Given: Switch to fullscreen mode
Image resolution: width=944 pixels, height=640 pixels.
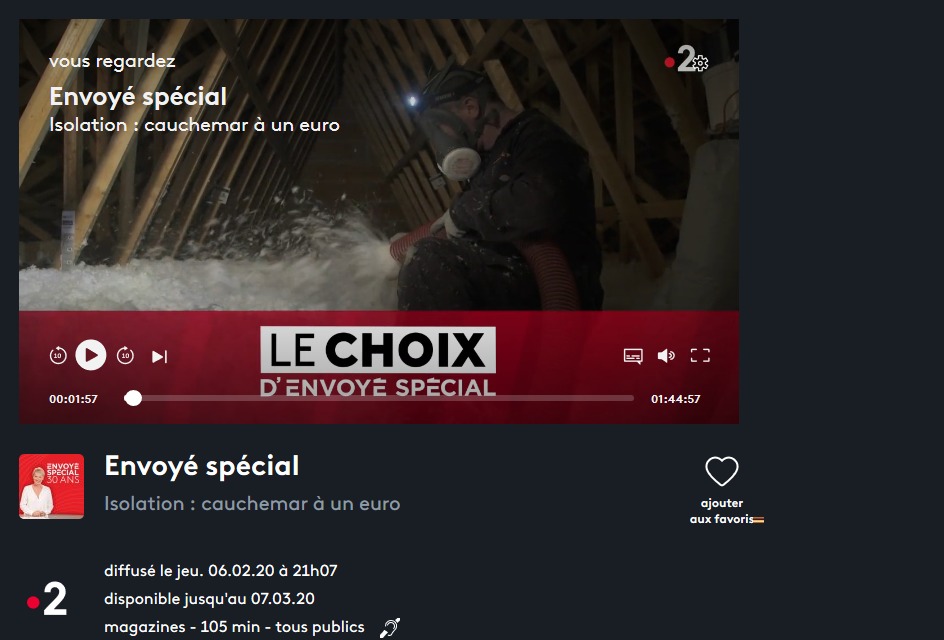Looking at the screenshot, I should coord(700,356).
